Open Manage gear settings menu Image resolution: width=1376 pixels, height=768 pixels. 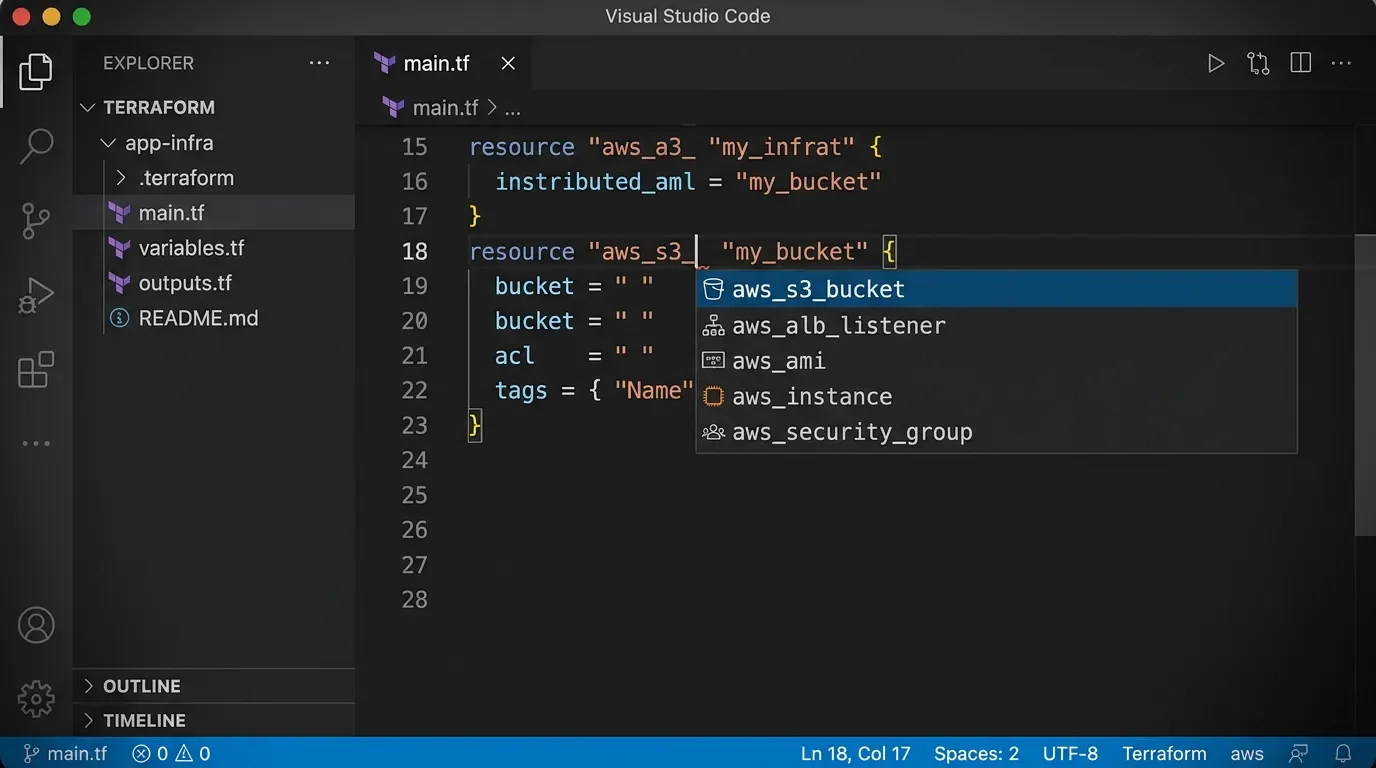(x=36, y=699)
